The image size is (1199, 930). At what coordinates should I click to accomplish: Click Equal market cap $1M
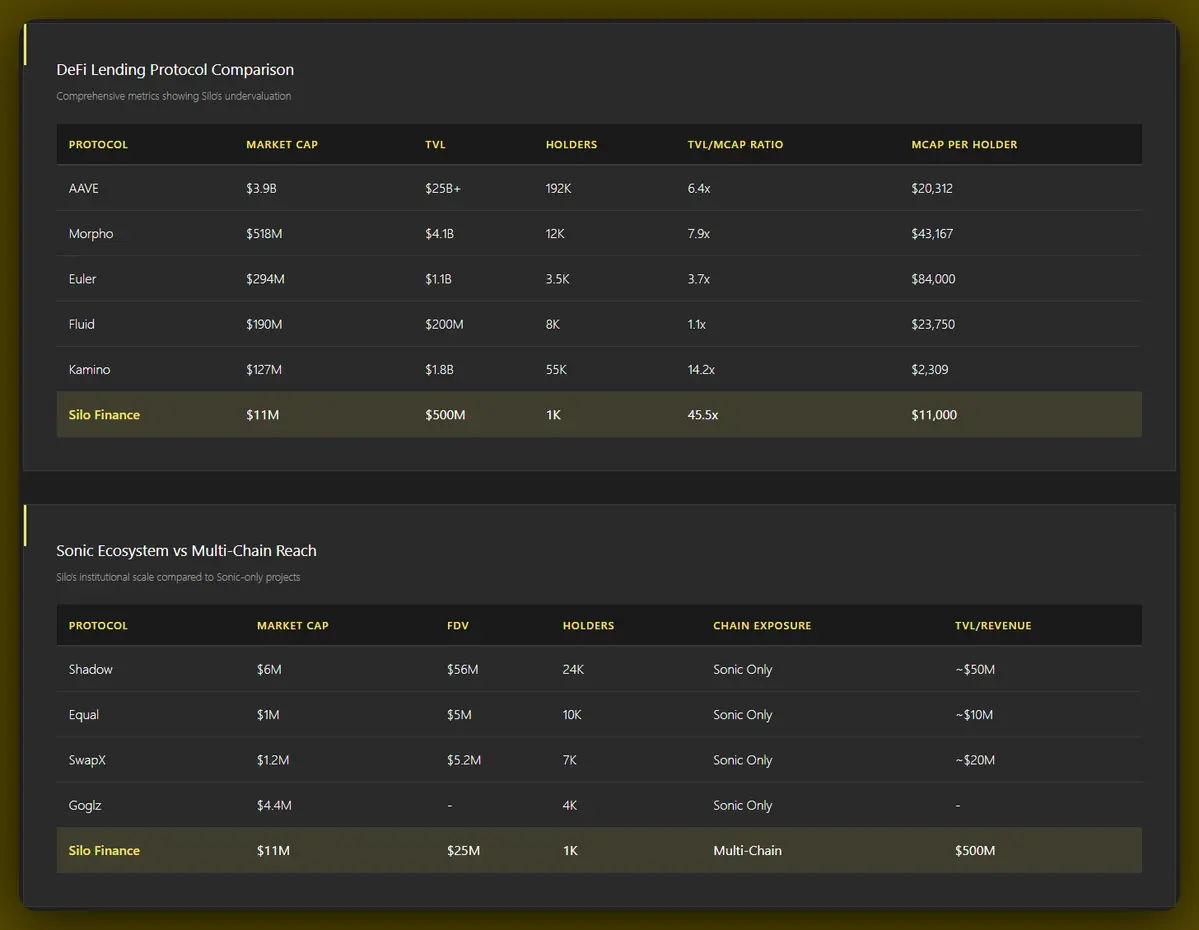(x=268, y=714)
